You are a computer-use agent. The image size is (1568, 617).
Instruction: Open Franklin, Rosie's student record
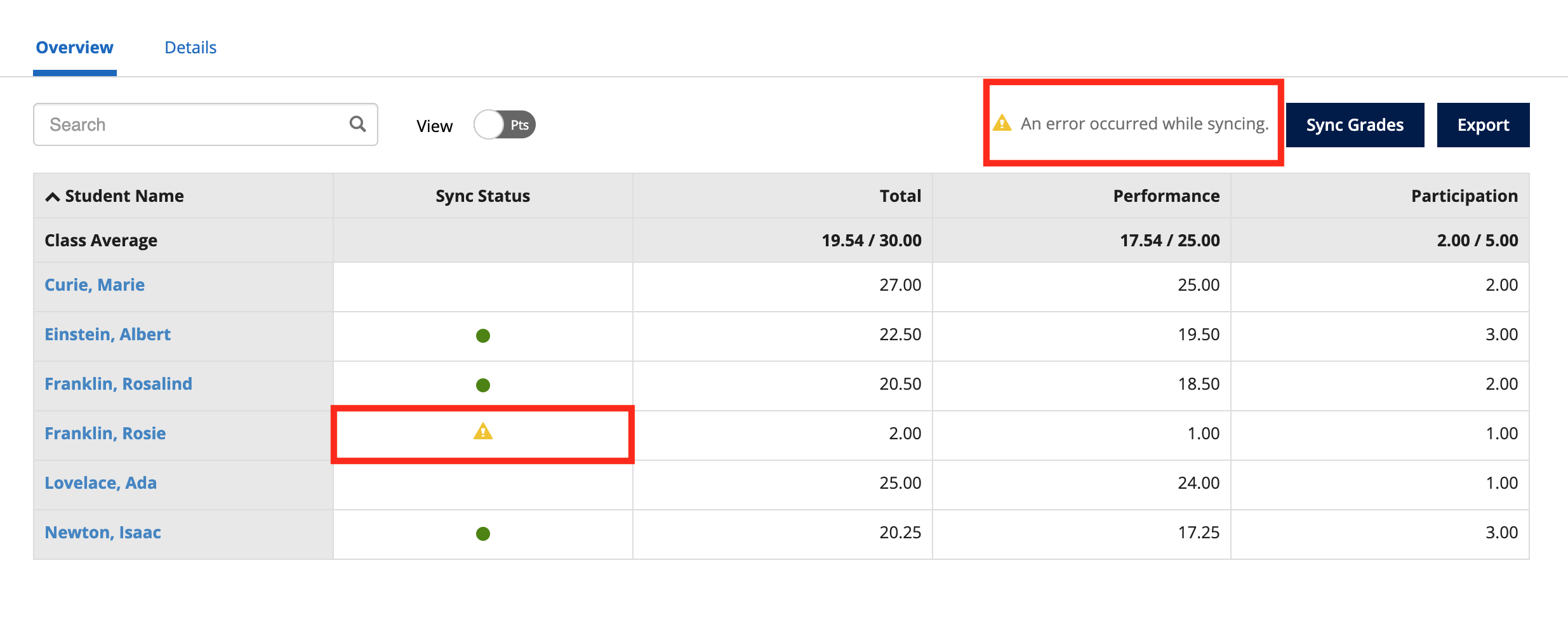pos(105,433)
